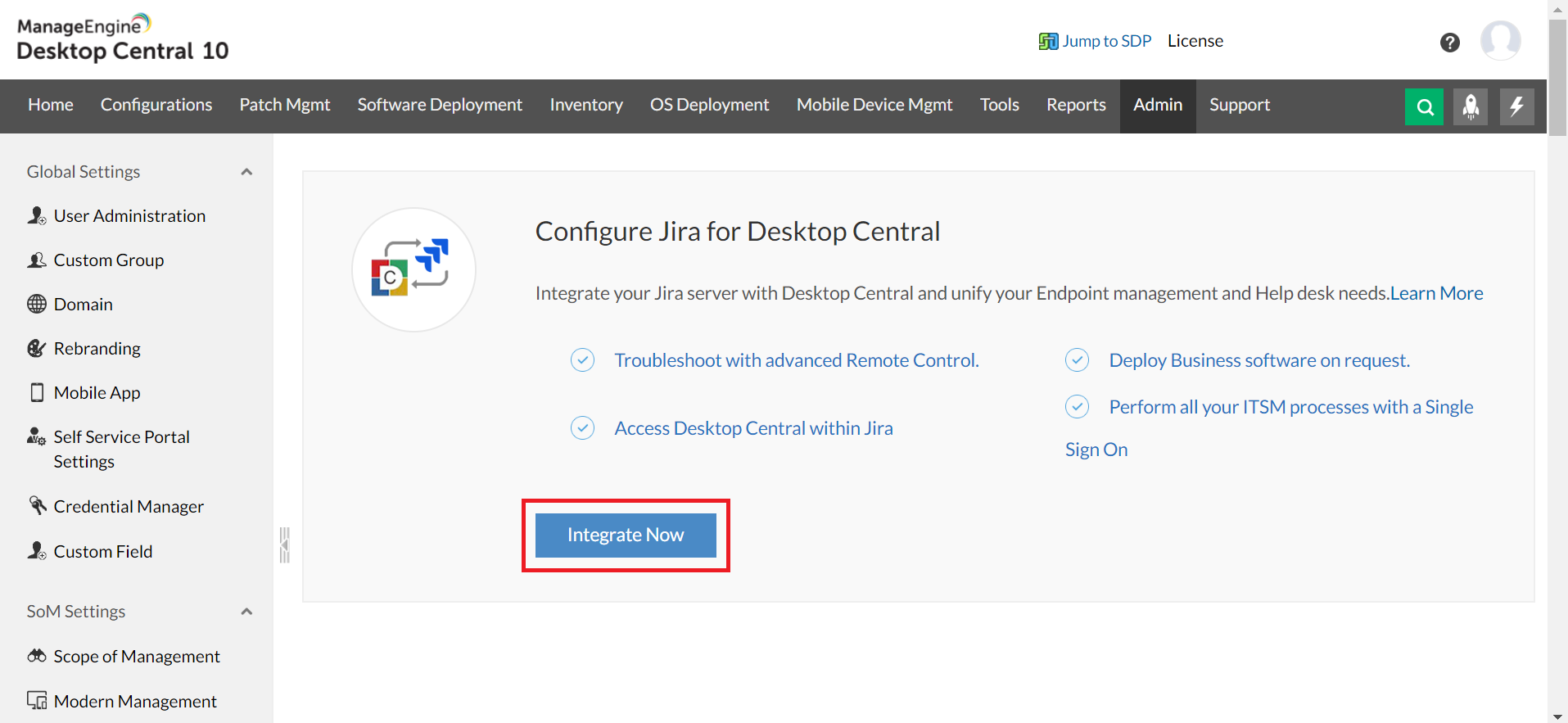Screen dimensions: 1568x723
Task: Click the checkmark beside Perform all ITSM processes
Action: 1077,406
